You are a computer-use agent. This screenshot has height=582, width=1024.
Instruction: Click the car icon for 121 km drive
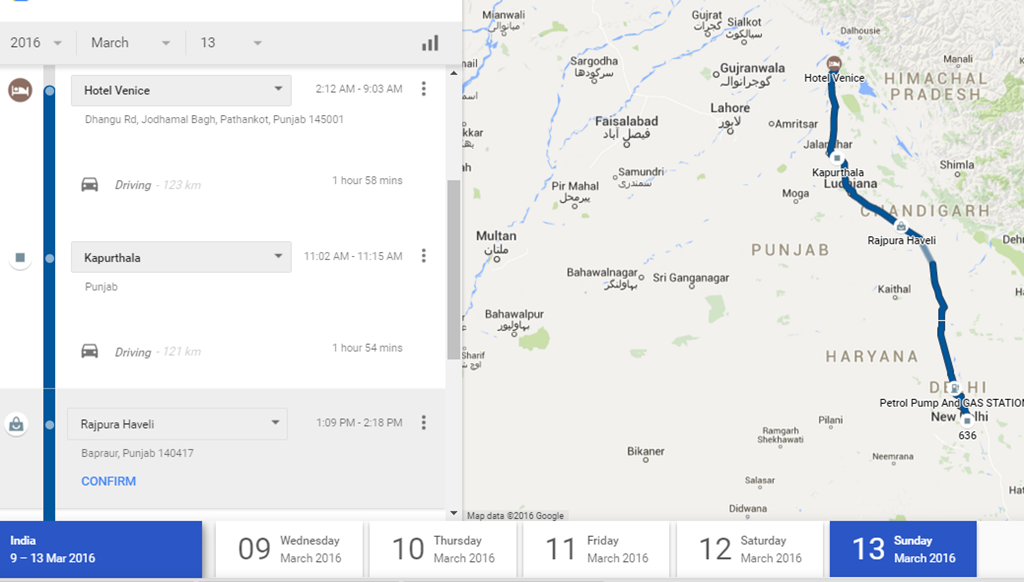tap(90, 351)
